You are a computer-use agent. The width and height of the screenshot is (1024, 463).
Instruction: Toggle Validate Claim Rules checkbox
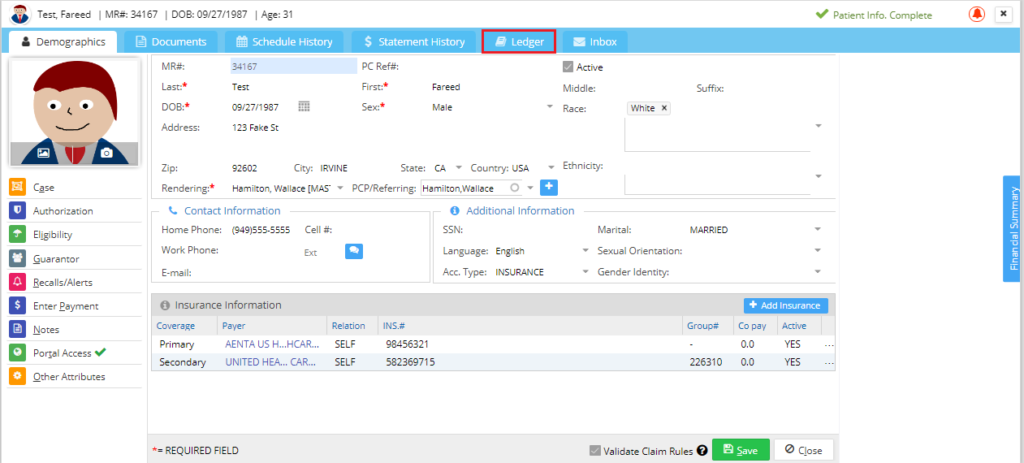click(x=594, y=450)
